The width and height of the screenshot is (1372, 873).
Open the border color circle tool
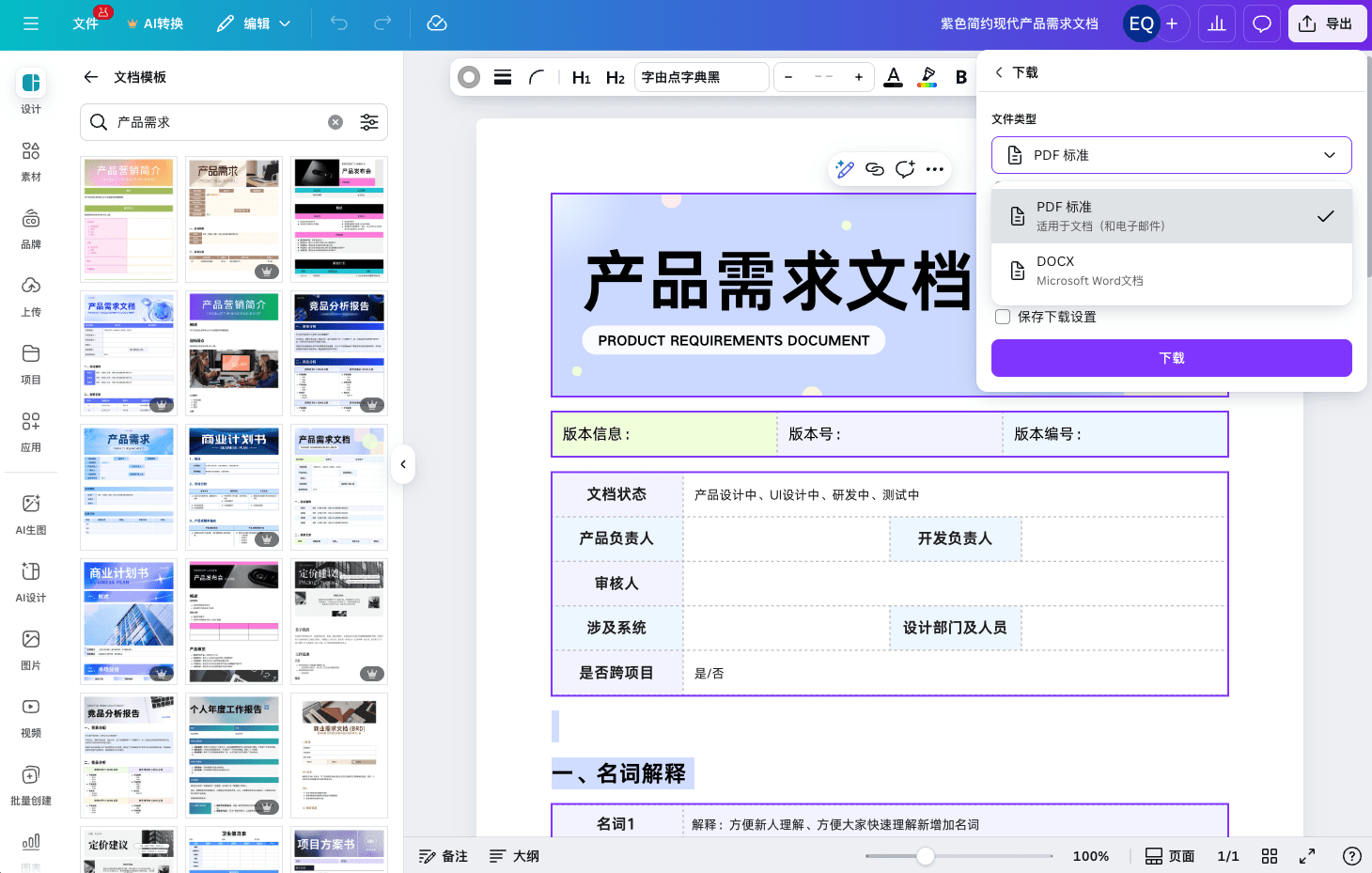(469, 77)
